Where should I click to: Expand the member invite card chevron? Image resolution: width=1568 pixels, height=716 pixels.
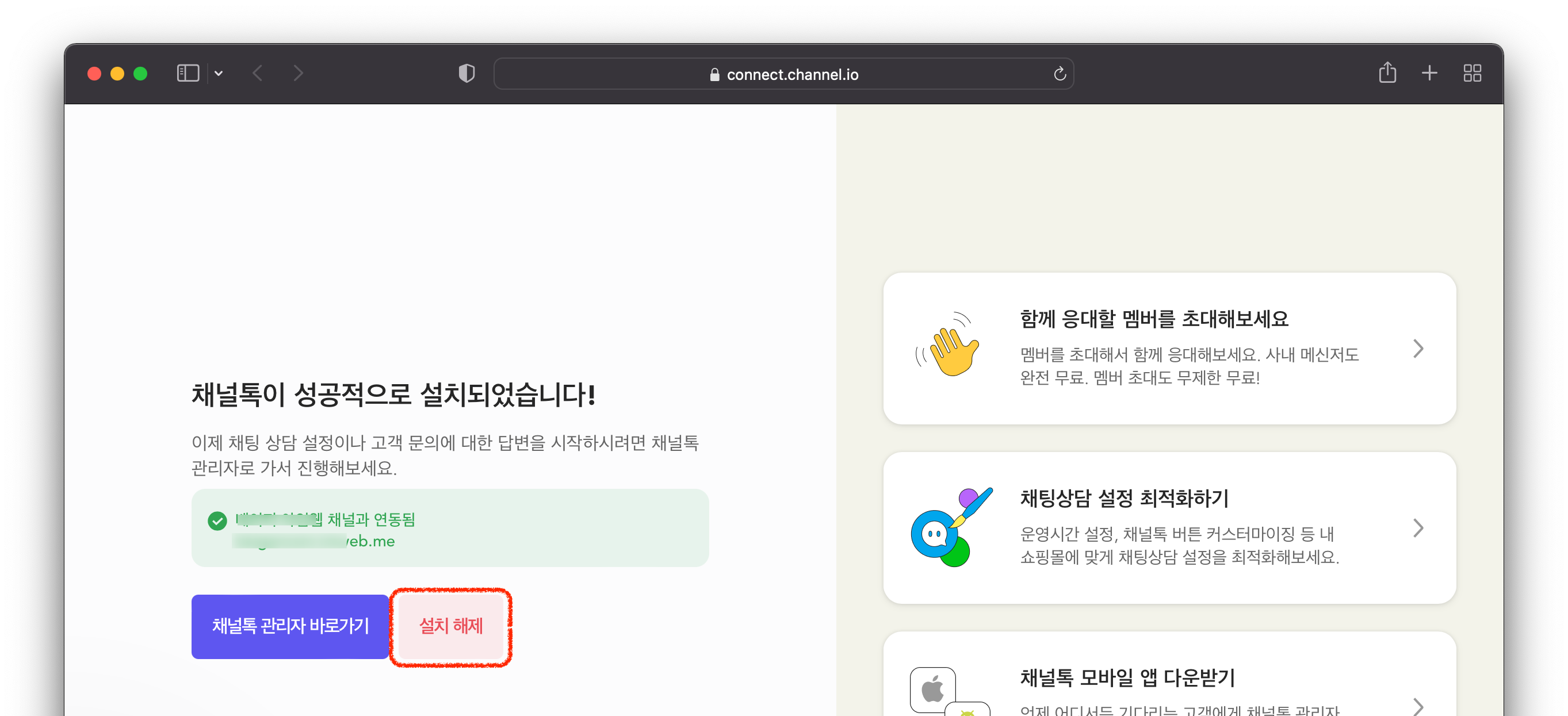(1418, 349)
